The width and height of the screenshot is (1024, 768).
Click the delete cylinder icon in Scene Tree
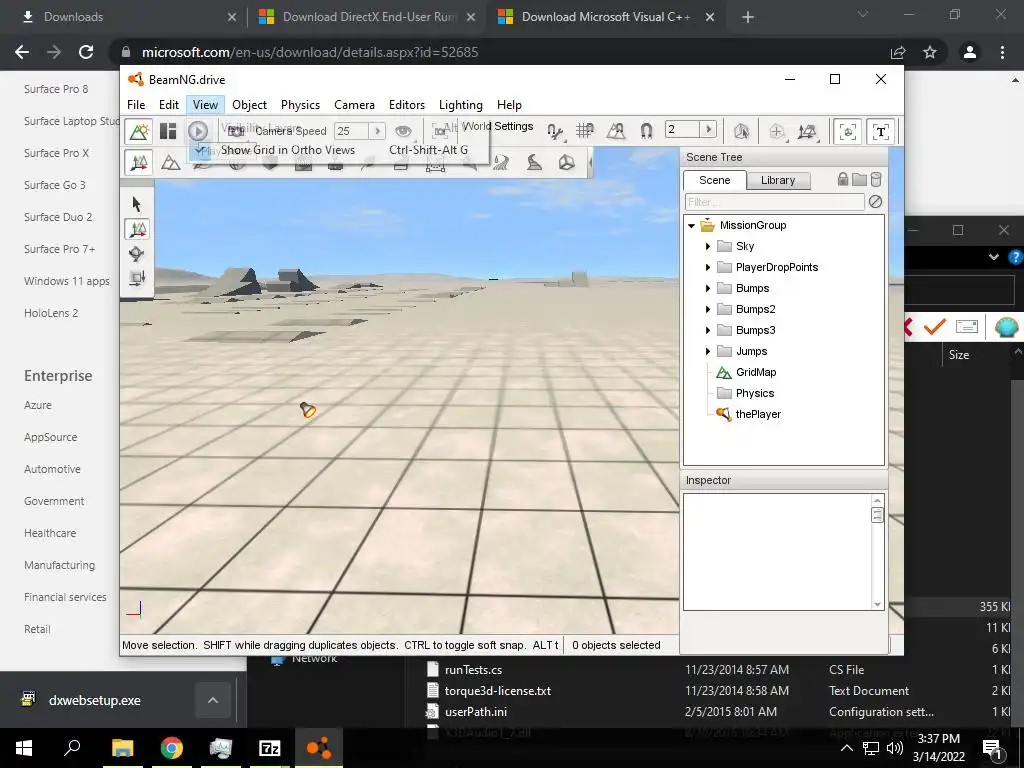876,180
